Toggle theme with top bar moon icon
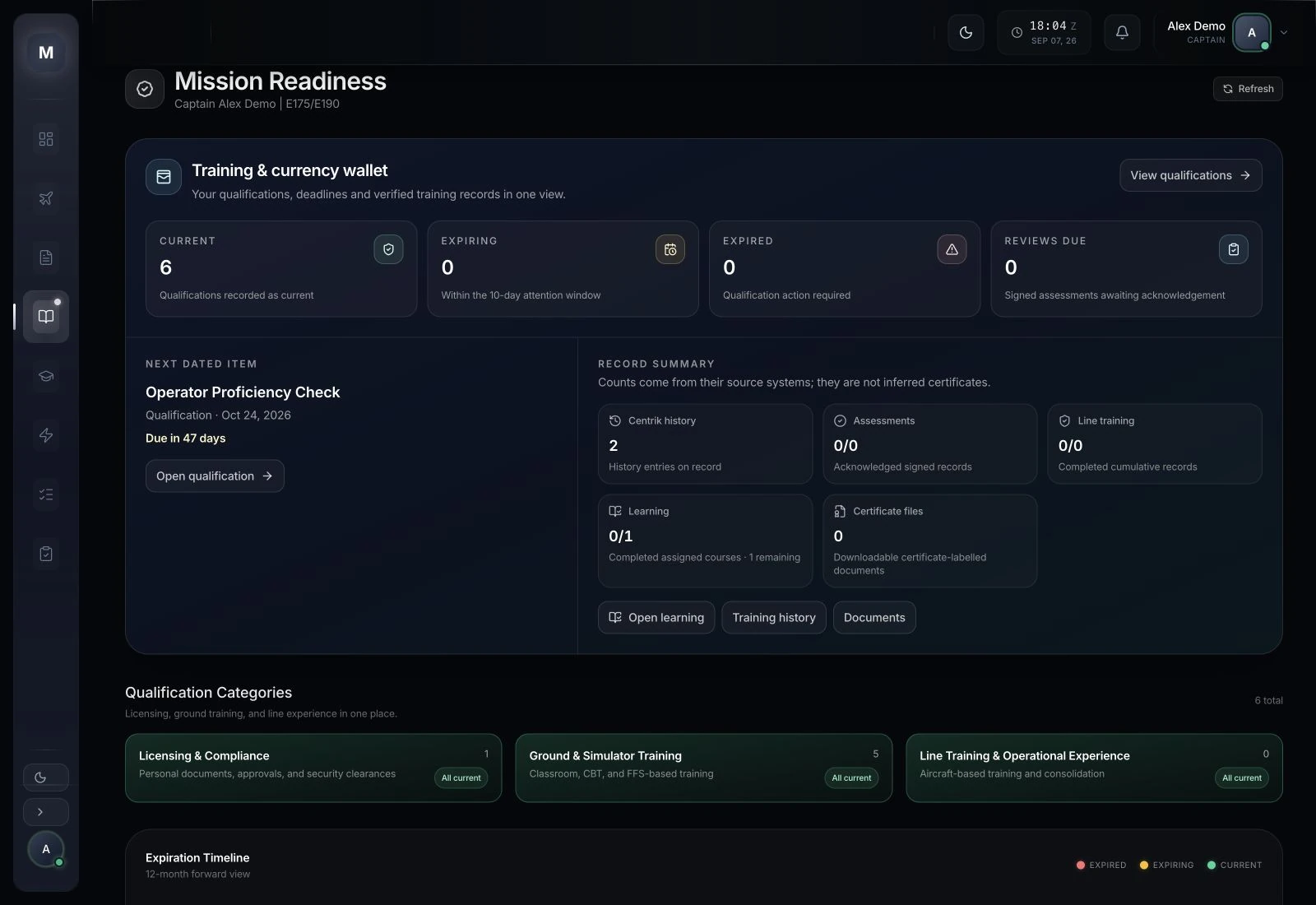The image size is (1316, 905). (966, 33)
